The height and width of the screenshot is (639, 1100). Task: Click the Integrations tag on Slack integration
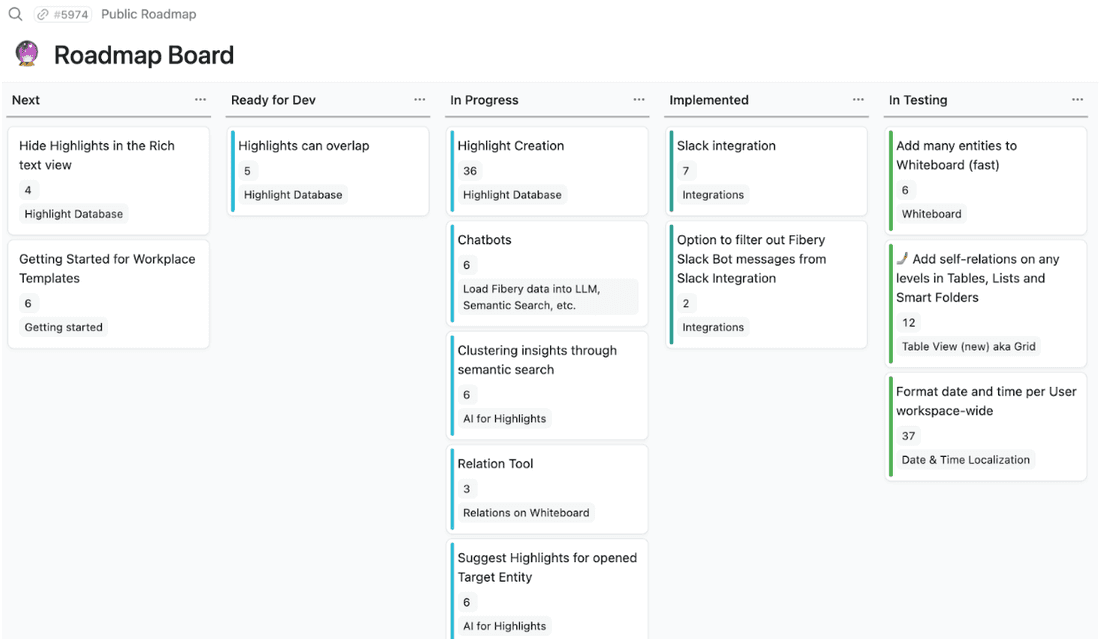[712, 194]
